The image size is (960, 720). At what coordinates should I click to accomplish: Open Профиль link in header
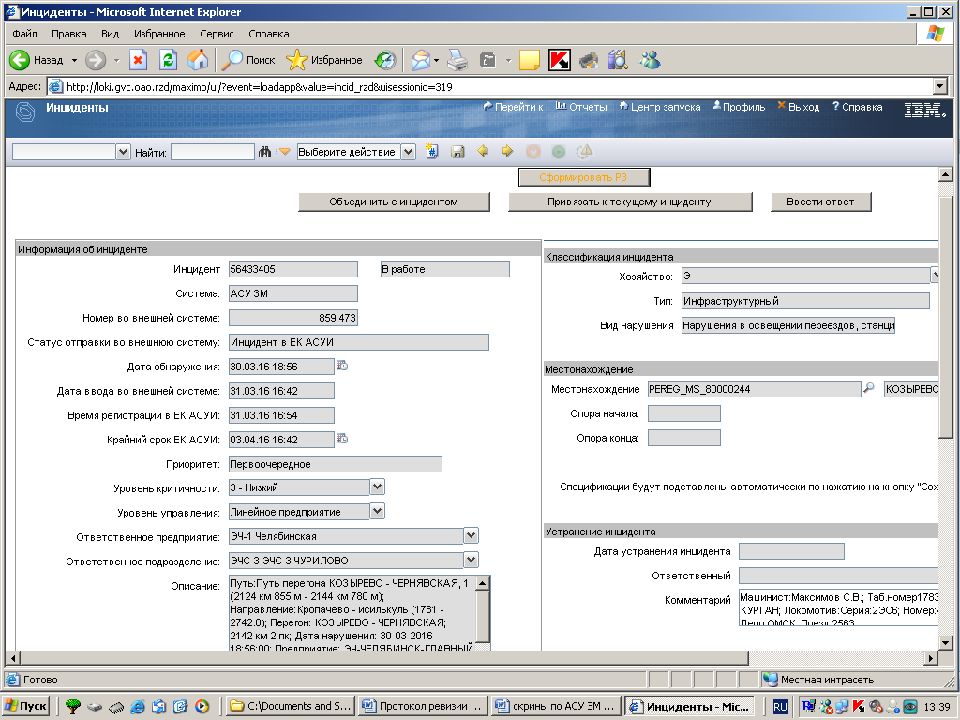coord(738,107)
